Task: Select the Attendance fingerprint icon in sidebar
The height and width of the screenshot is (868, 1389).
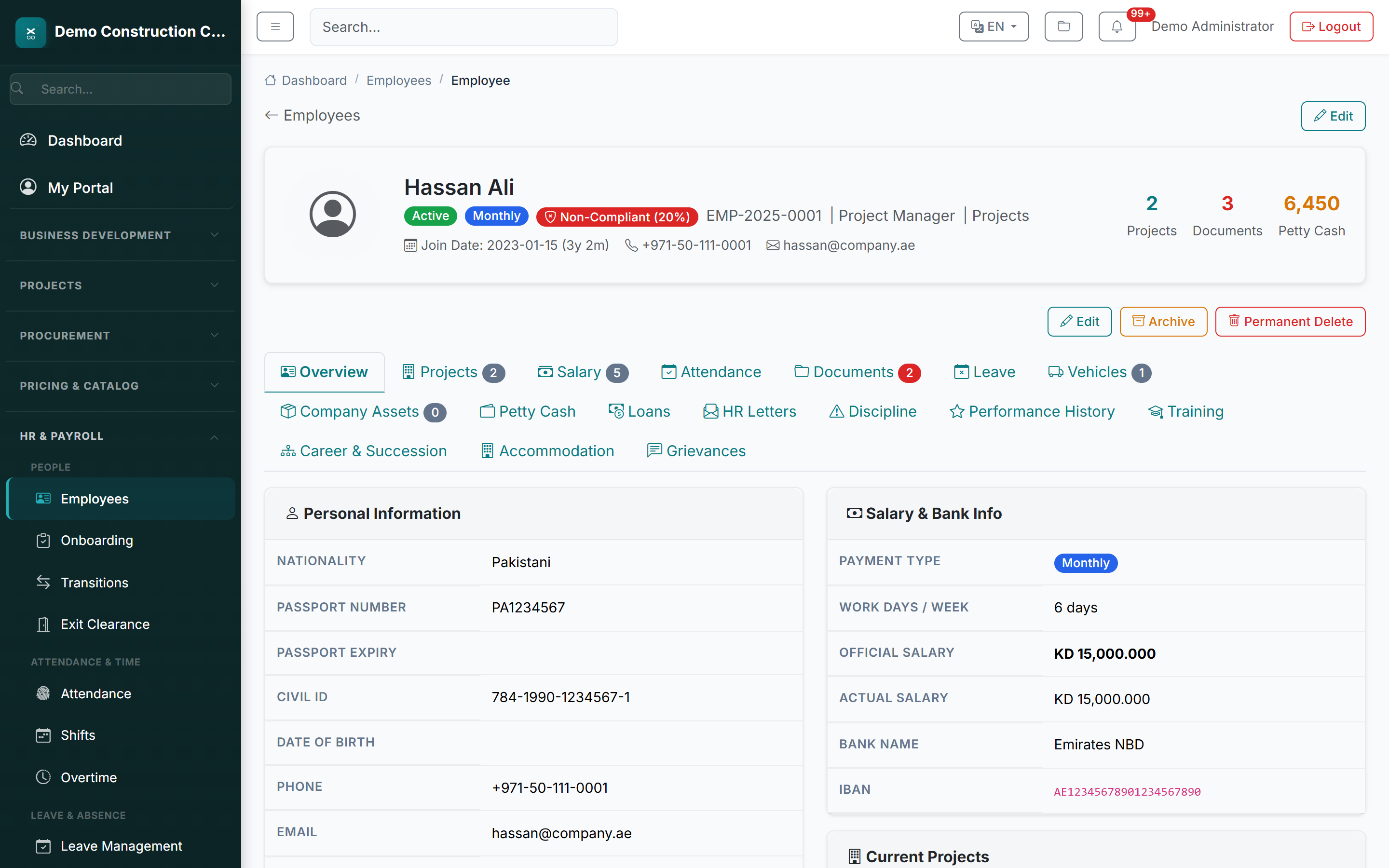Action: pyautogui.click(x=43, y=693)
